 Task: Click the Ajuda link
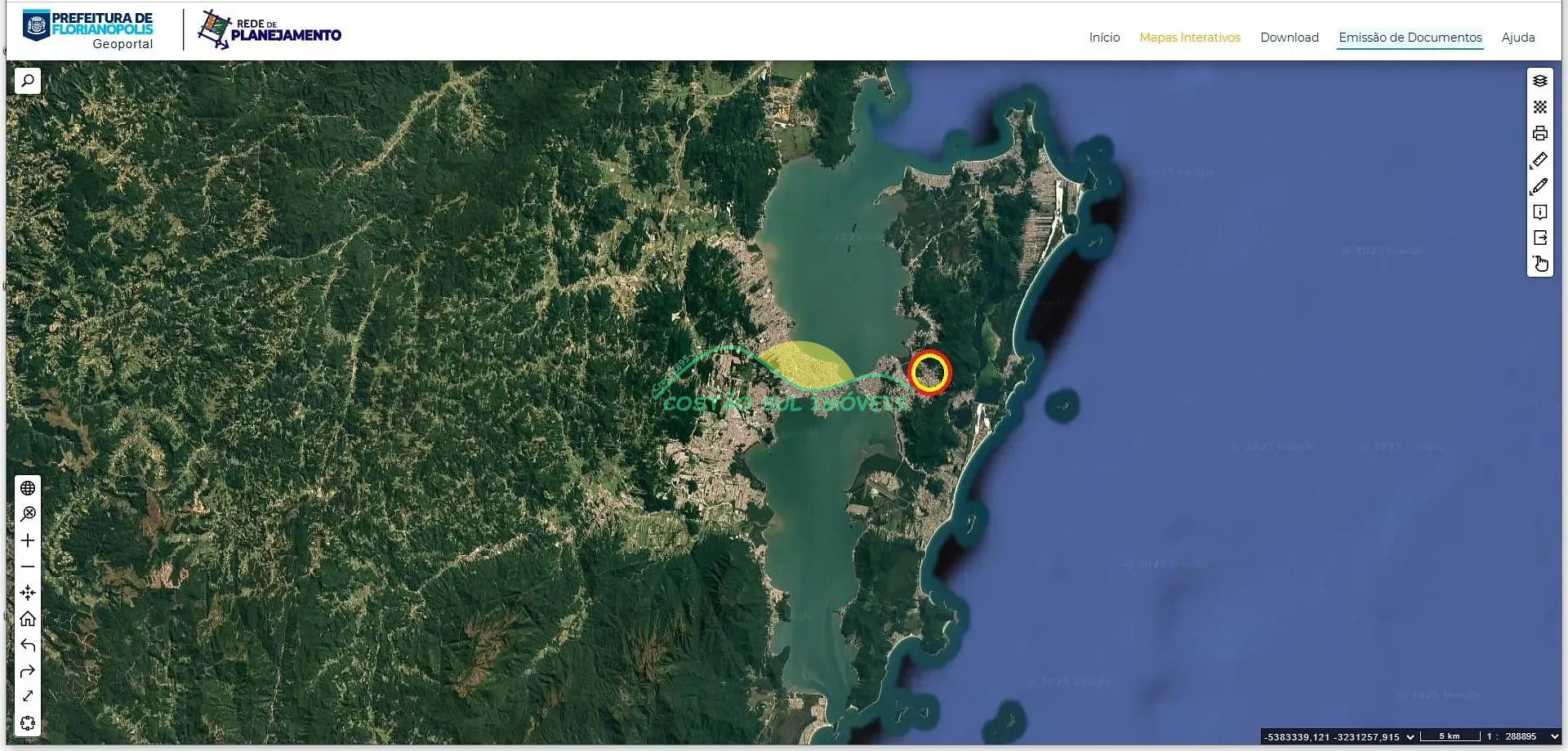pyautogui.click(x=1518, y=38)
